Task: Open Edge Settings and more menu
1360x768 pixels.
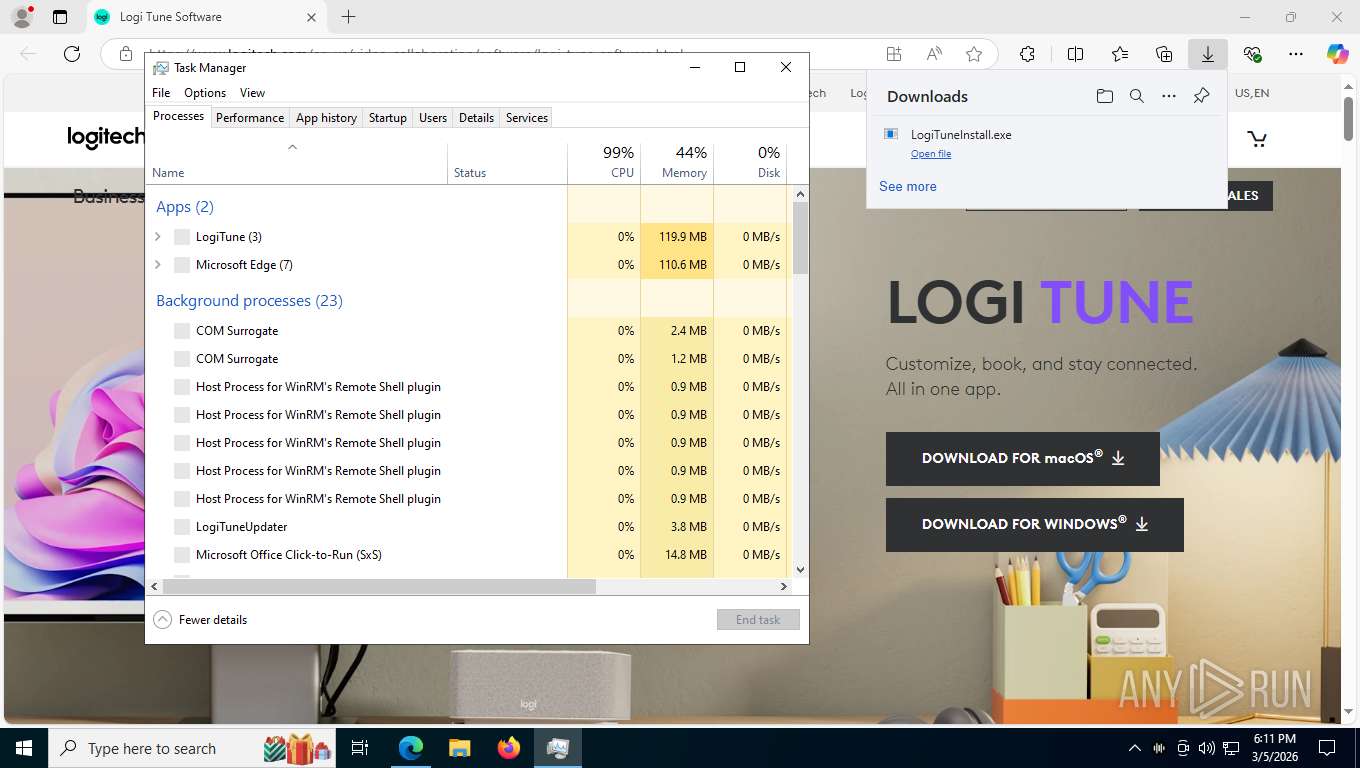Action: [1296, 54]
